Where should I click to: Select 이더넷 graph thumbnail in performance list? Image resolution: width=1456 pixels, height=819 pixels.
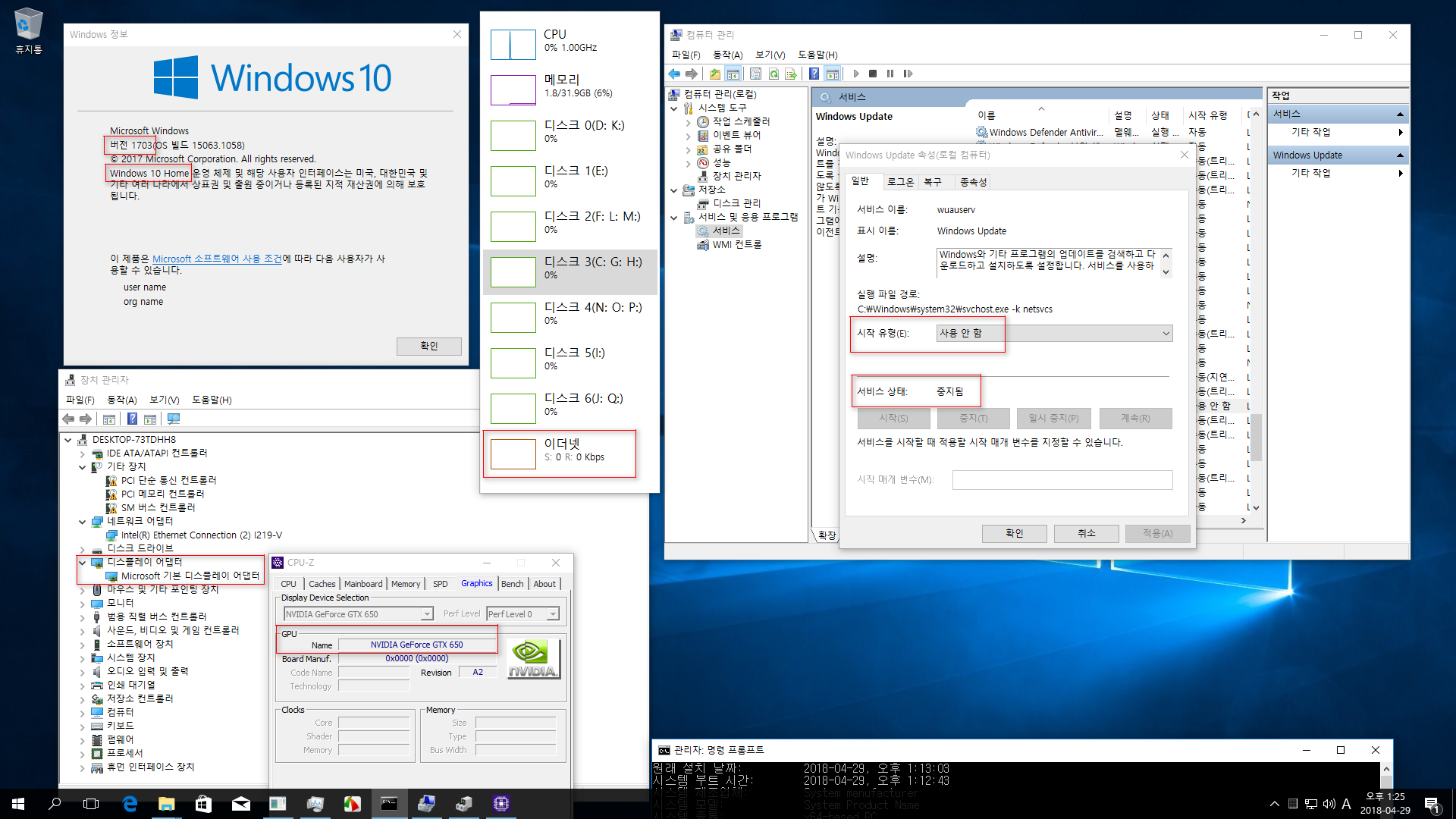coord(513,454)
